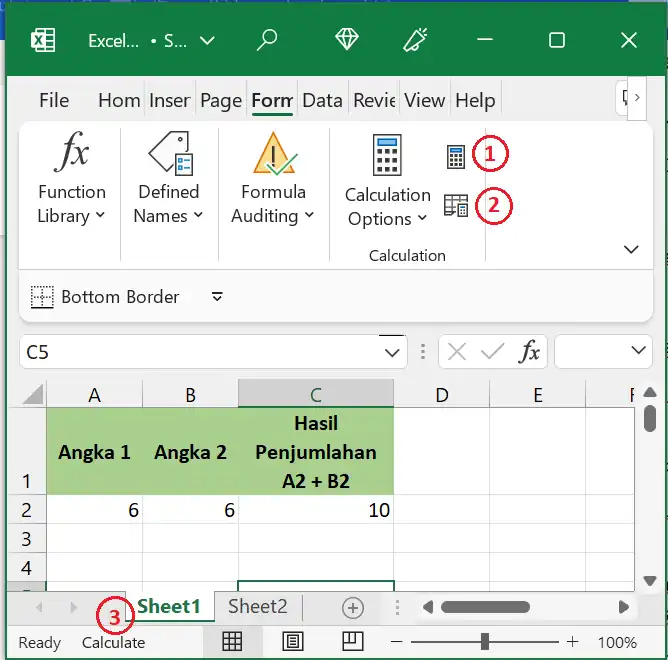Switch to Page Layout view icon
668x660 pixels.
[293, 641]
